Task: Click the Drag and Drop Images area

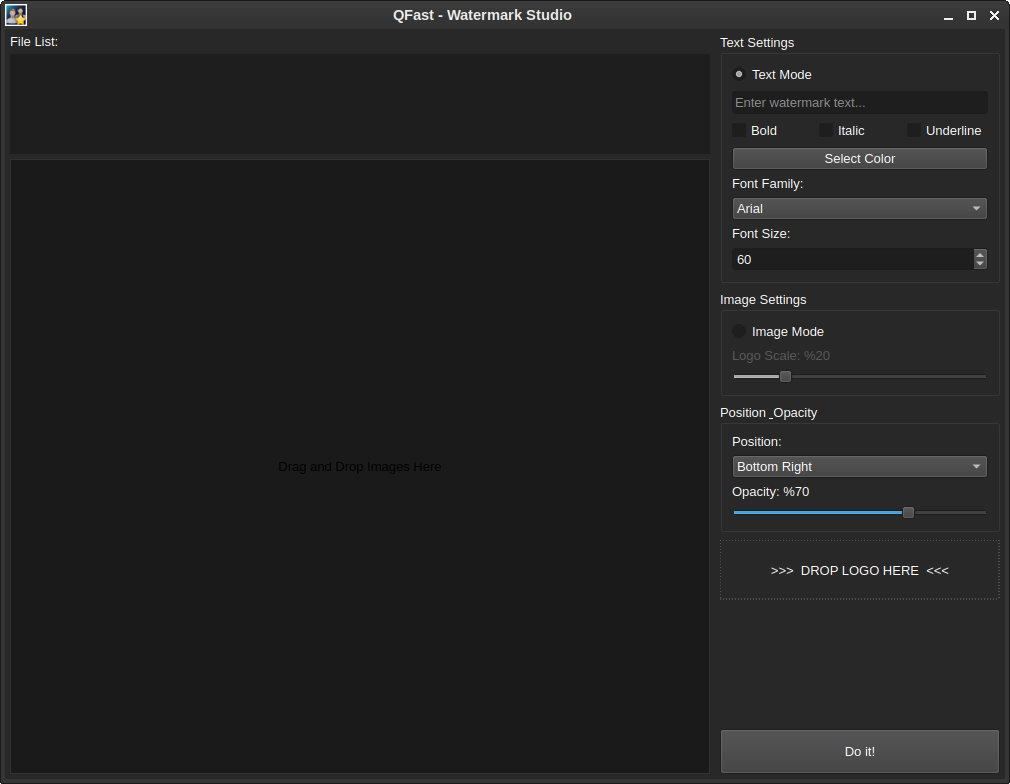Action: coord(360,466)
